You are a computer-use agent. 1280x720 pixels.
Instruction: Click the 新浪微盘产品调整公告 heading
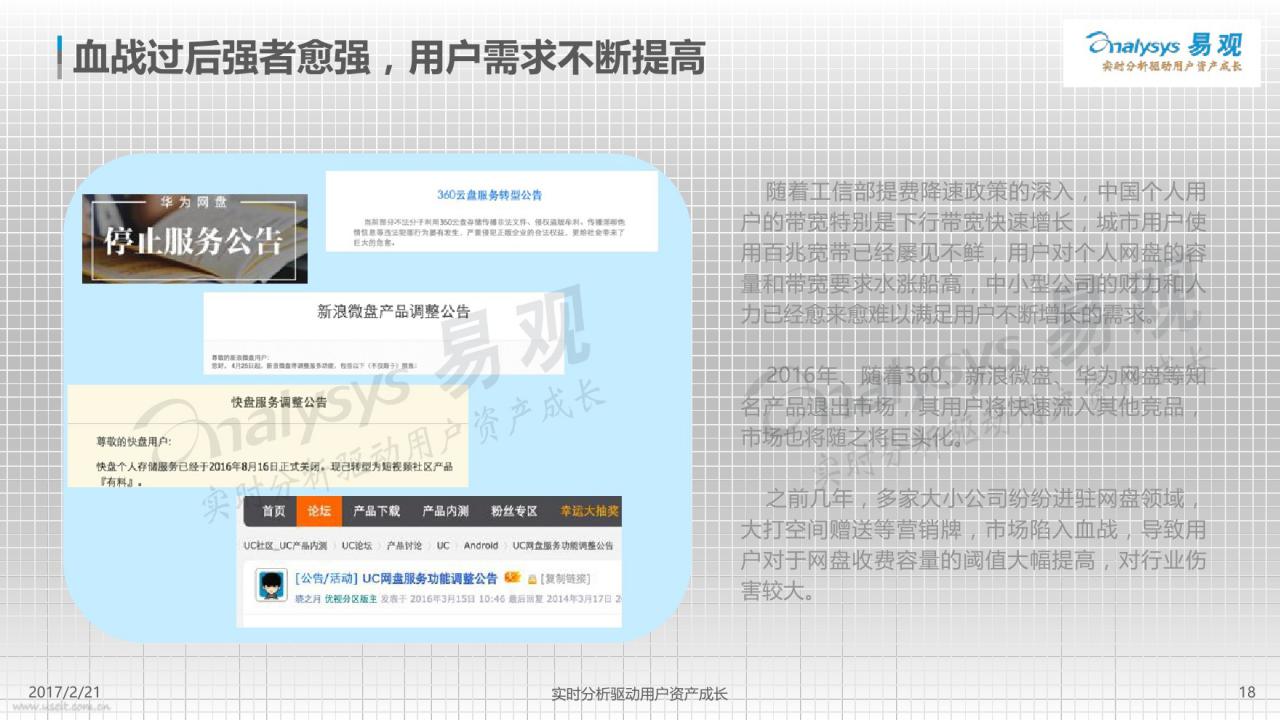click(x=393, y=311)
